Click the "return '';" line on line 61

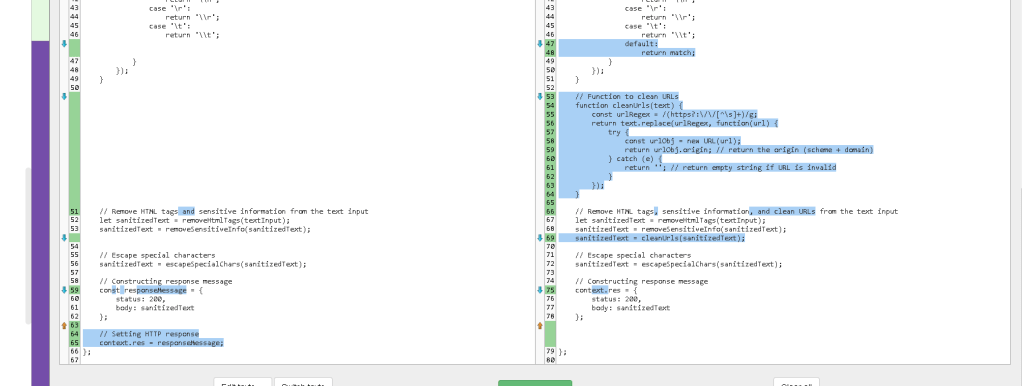730,167
